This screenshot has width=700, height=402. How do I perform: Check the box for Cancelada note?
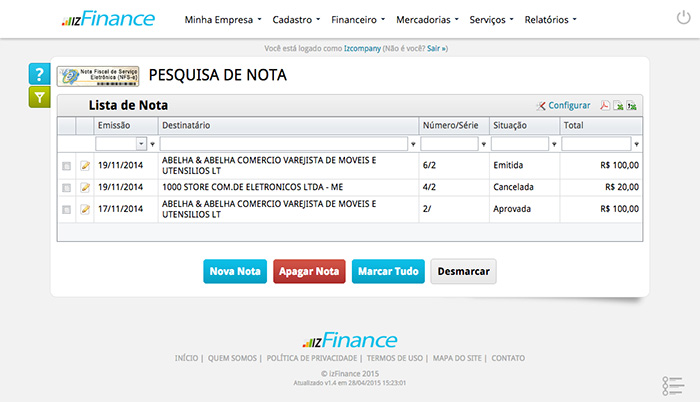click(67, 188)
